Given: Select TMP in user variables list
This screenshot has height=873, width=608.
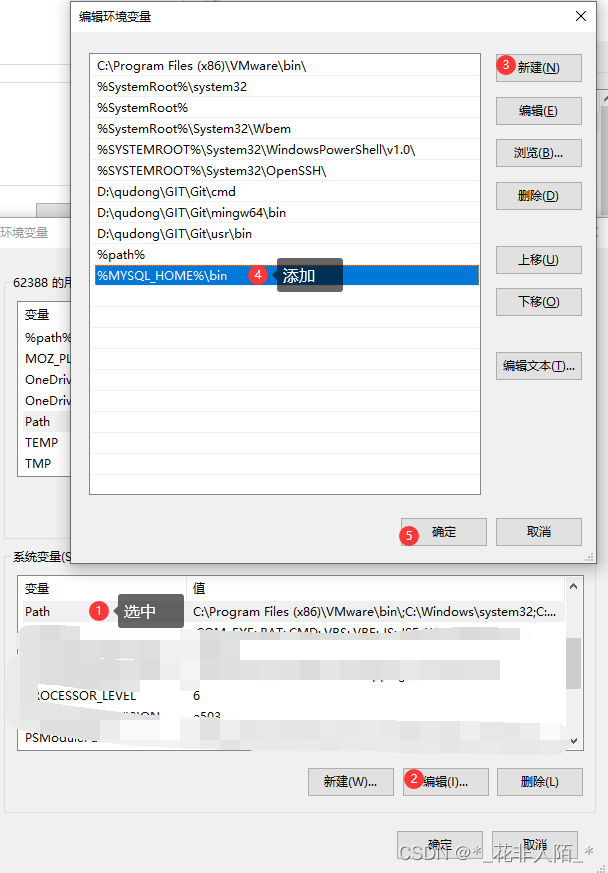Looking at the screenshot, I should [45, 463].
